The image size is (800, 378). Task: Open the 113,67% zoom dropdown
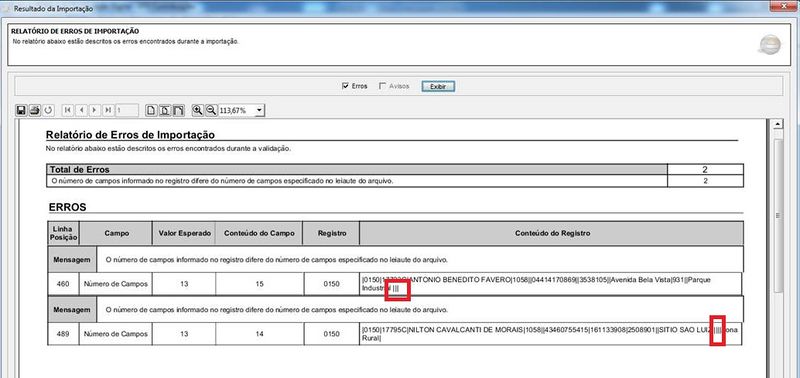260,110
